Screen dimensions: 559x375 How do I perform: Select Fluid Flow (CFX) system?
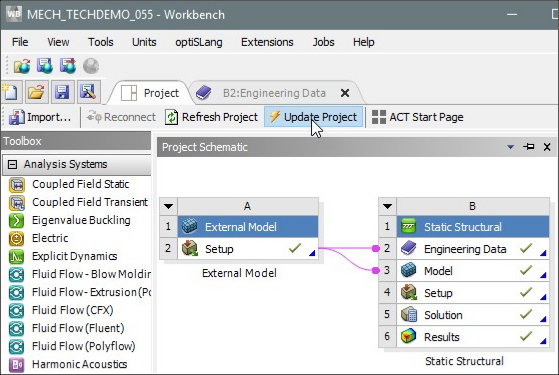[x=72, y=310]
